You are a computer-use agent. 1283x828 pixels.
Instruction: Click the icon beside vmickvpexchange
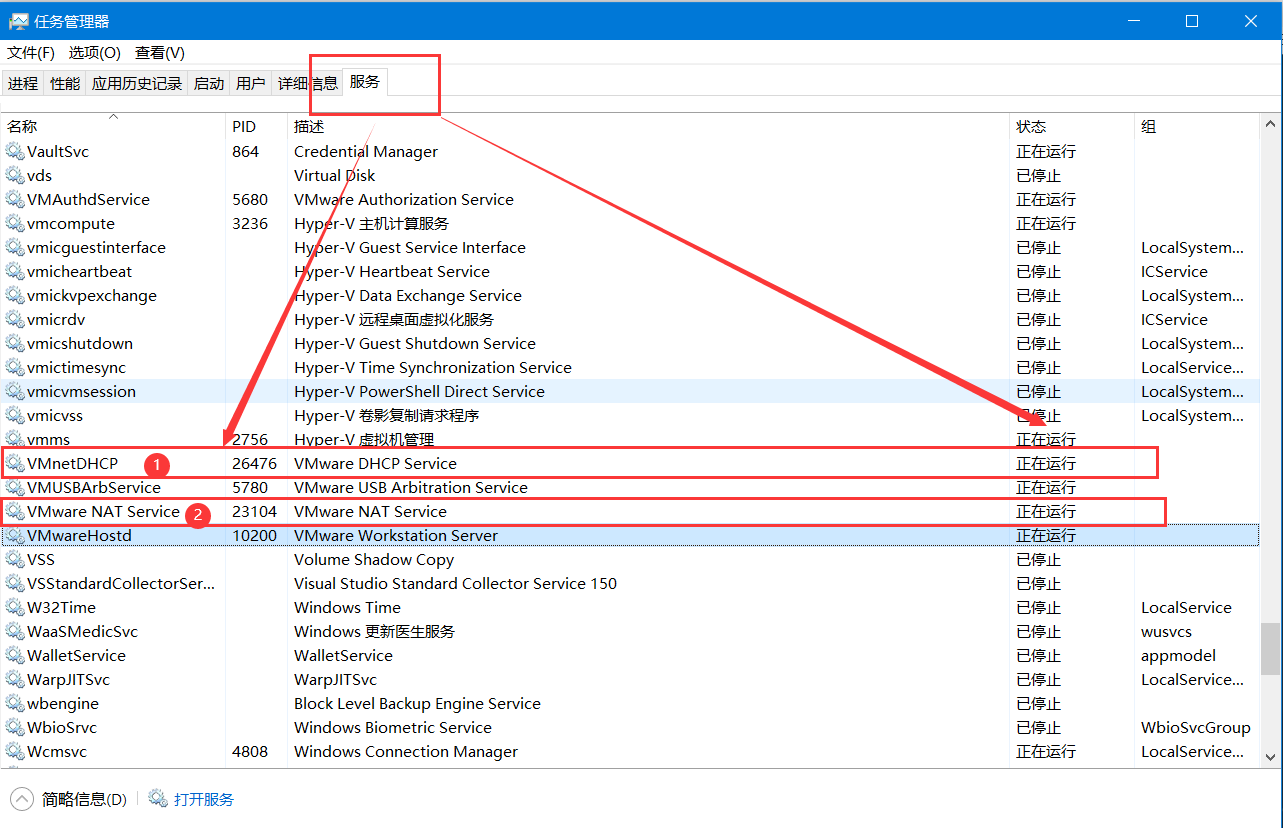tap(14, 296)
